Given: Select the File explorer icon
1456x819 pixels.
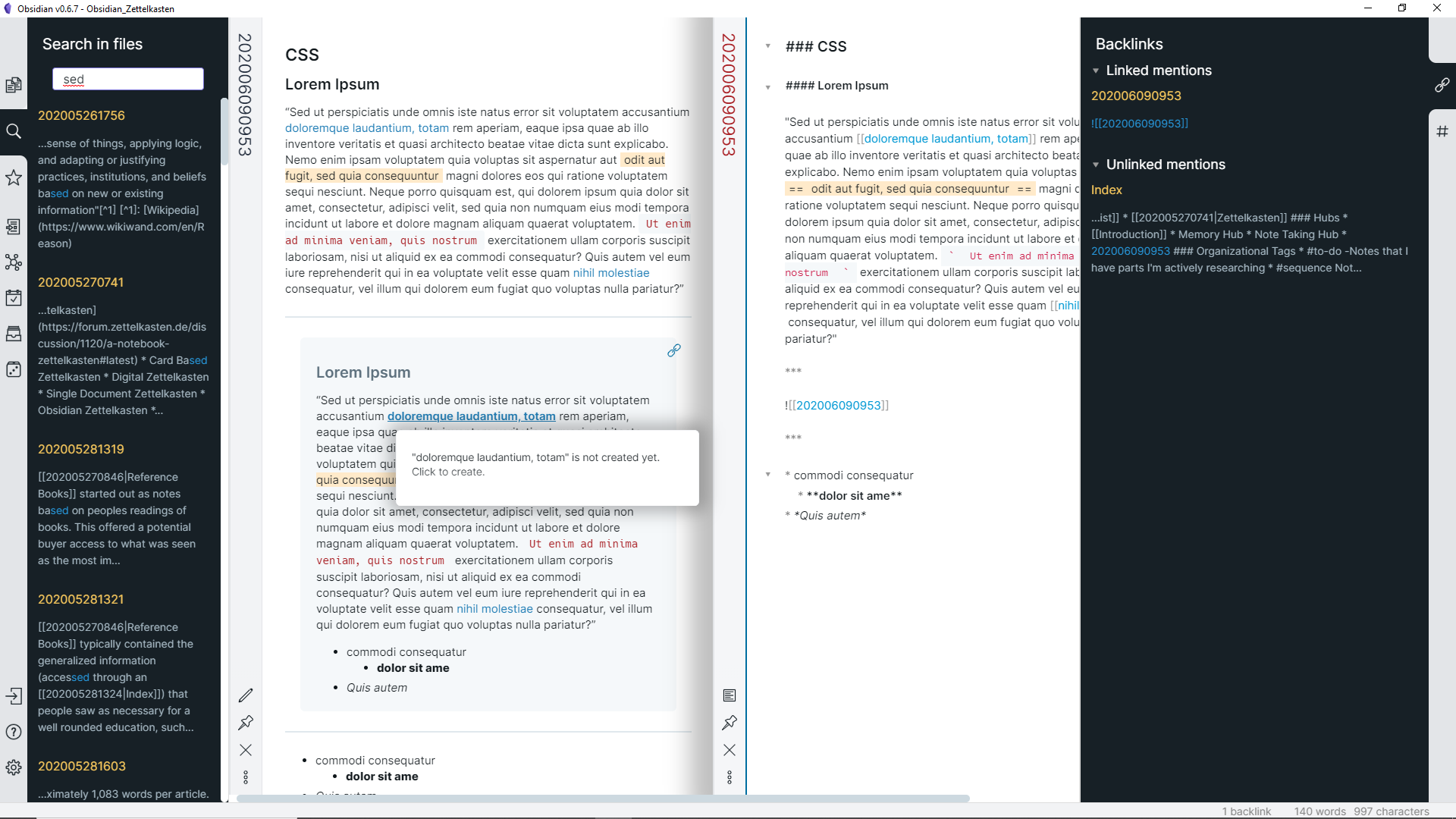Looking at the screenshot, I should point(14,86).
